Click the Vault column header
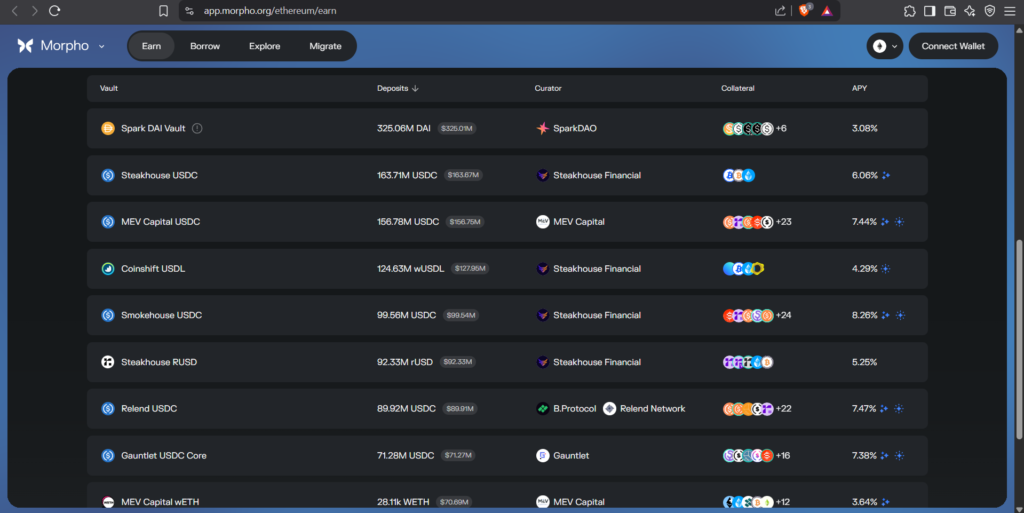 point(109,88)
